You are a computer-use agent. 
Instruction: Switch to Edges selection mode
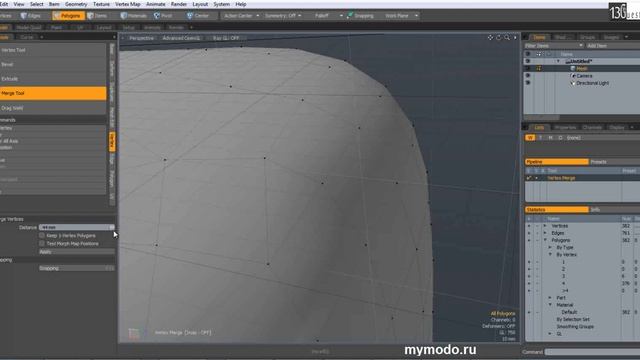(31, 16)
